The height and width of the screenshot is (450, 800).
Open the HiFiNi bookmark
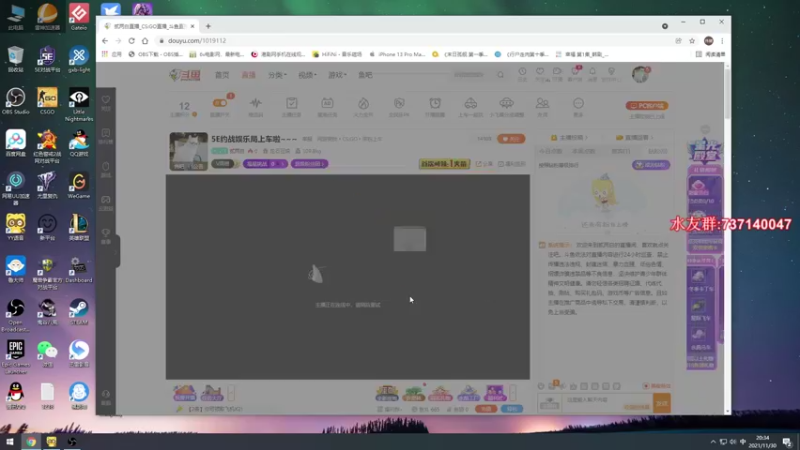coord(337,54)
